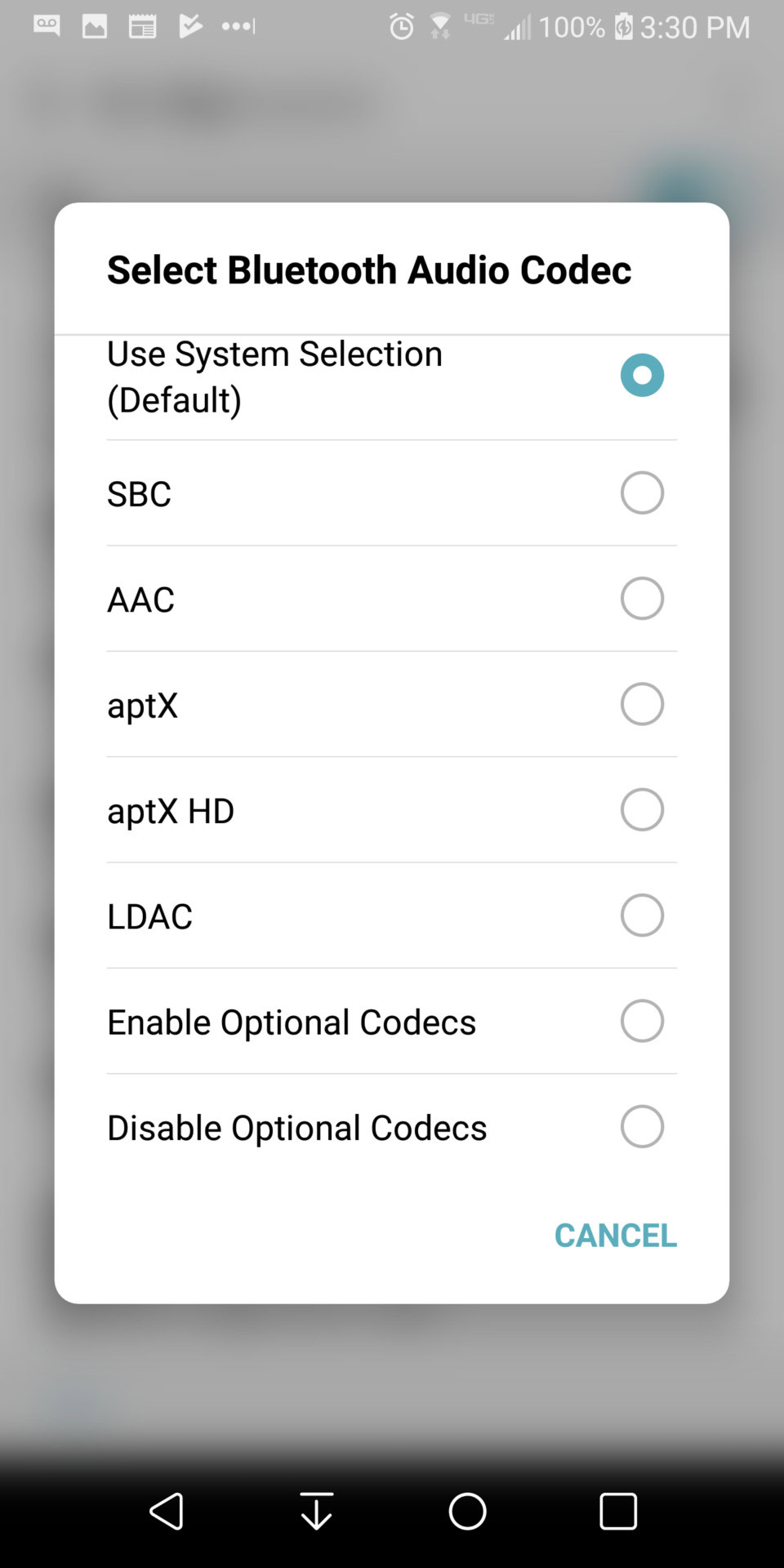The image size is (784, 1568).
Task: Select Enable Optional Codecs option
Action: [642, 1021]
